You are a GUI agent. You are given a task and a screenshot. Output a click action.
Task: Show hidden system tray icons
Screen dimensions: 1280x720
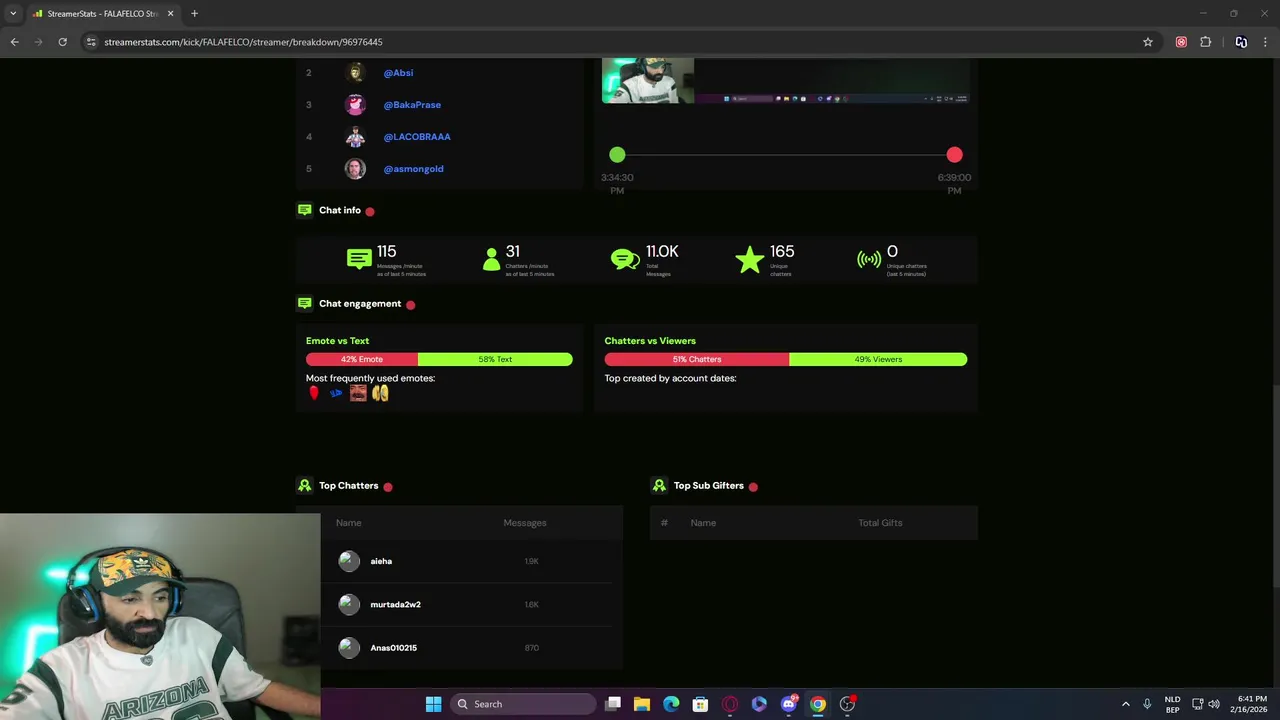point(1125,704)
